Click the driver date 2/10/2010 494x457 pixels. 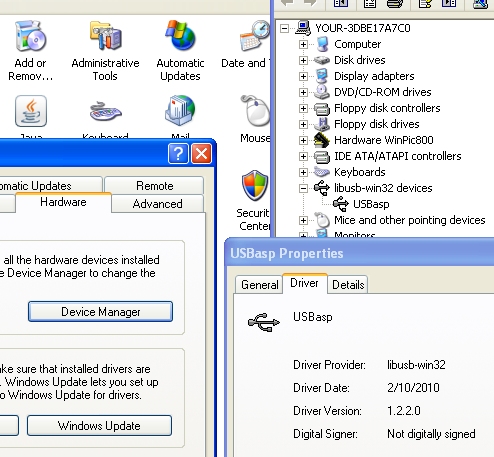click(413, 388)
